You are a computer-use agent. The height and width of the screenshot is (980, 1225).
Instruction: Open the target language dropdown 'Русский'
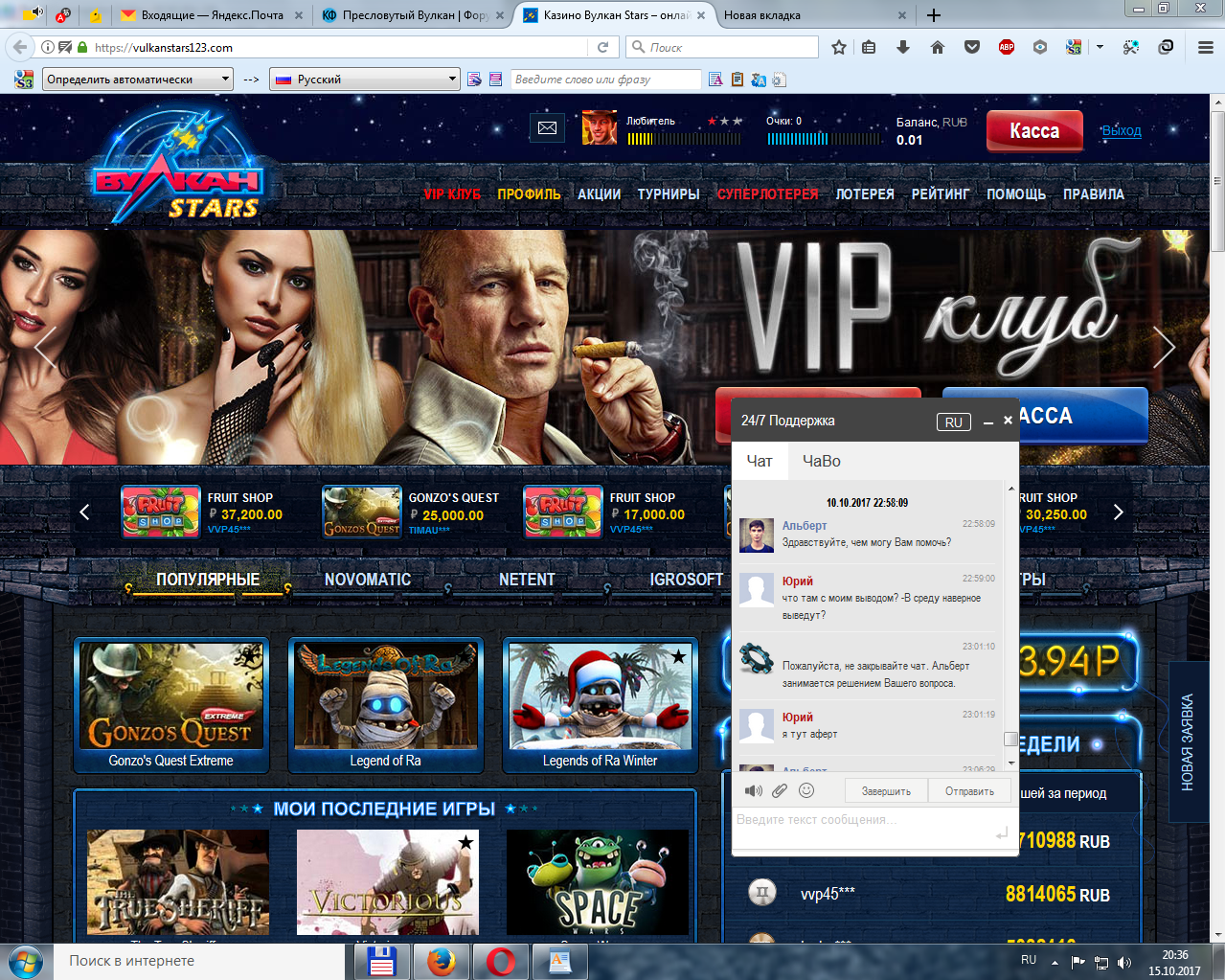[365, 80]
